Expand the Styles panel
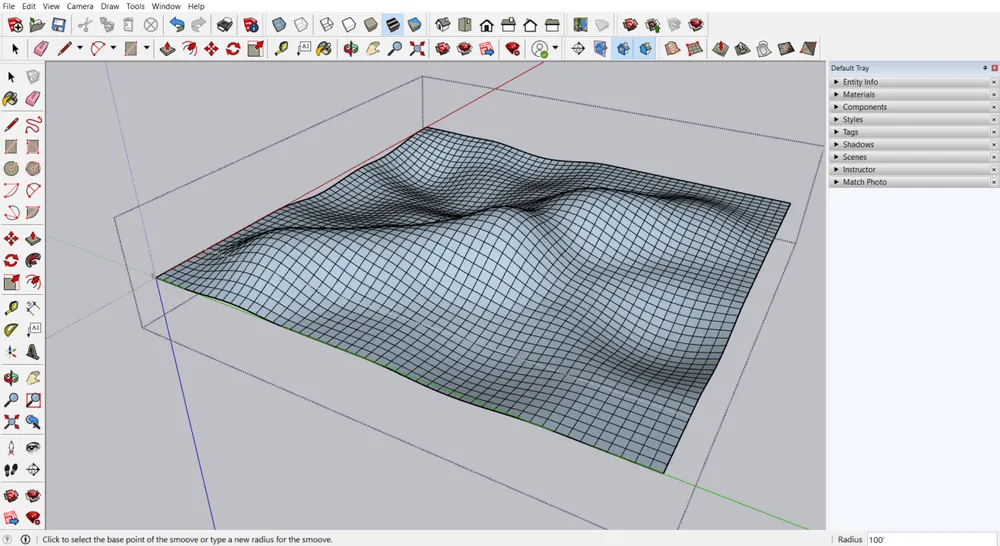Image resolution: width=1000 pixels, height=546 pixels. pyautogui.click(x=913, y=119)
